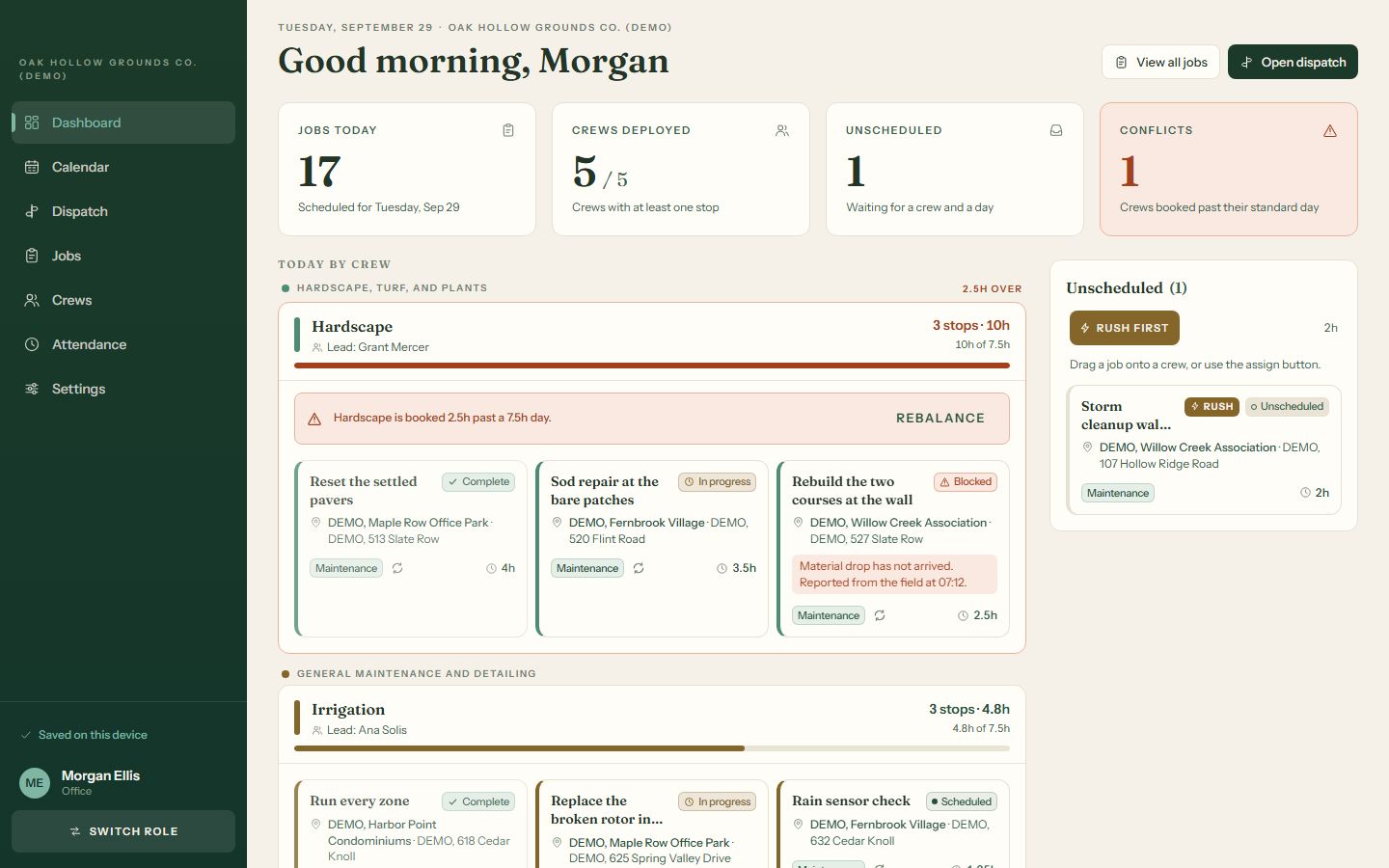Click the clock icon beside 4h duration
Image resolution: width=1389 pixels, height=868 pixels.
pos(491,569)
